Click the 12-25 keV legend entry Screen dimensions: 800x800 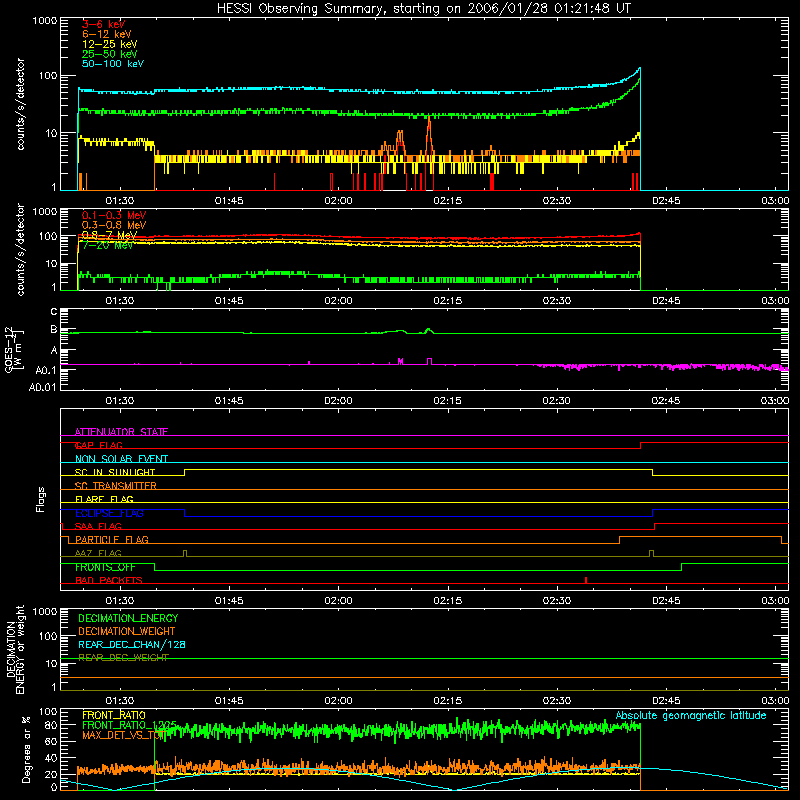[109, 44]
